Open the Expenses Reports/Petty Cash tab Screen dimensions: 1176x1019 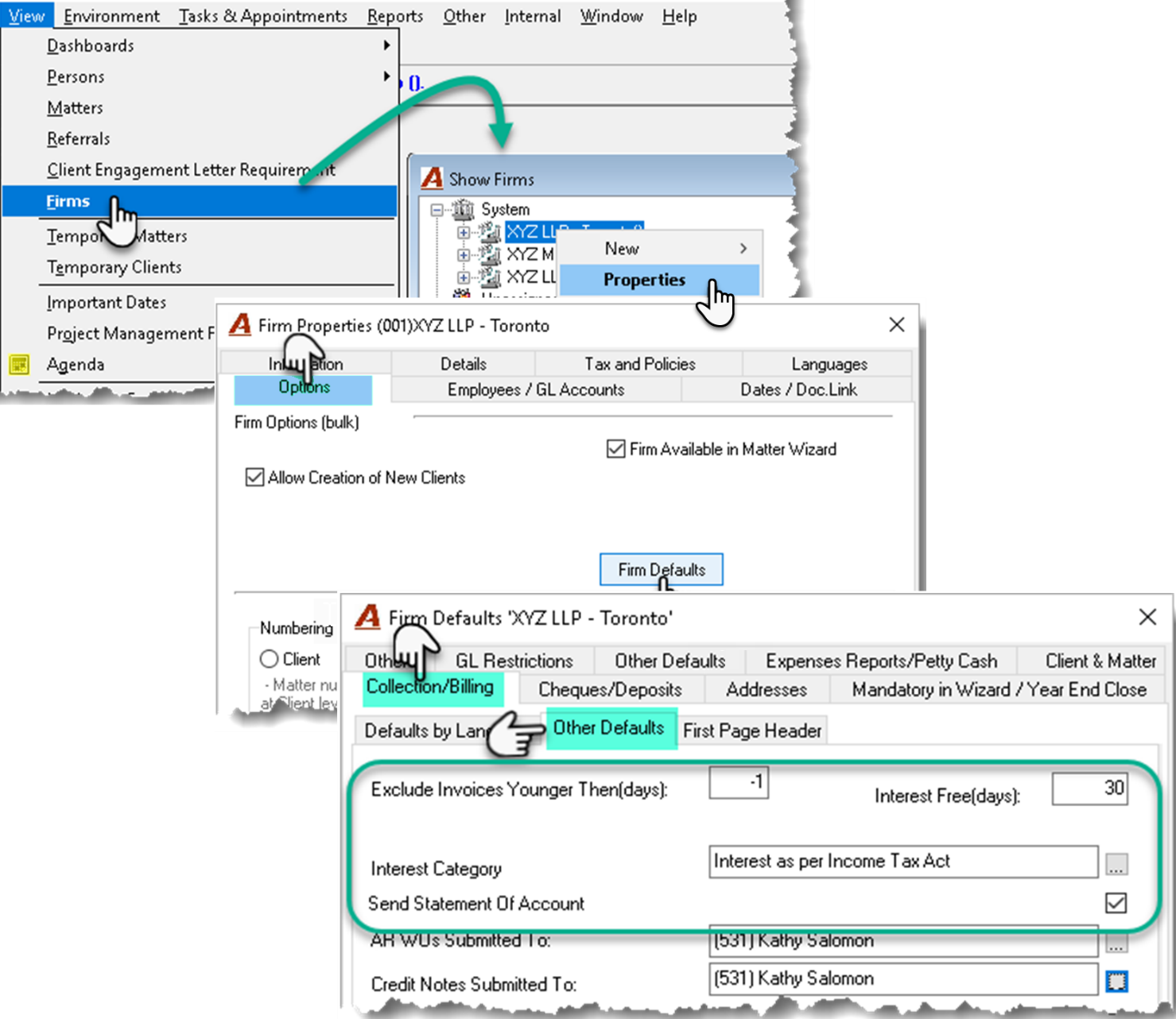(881, 661)
